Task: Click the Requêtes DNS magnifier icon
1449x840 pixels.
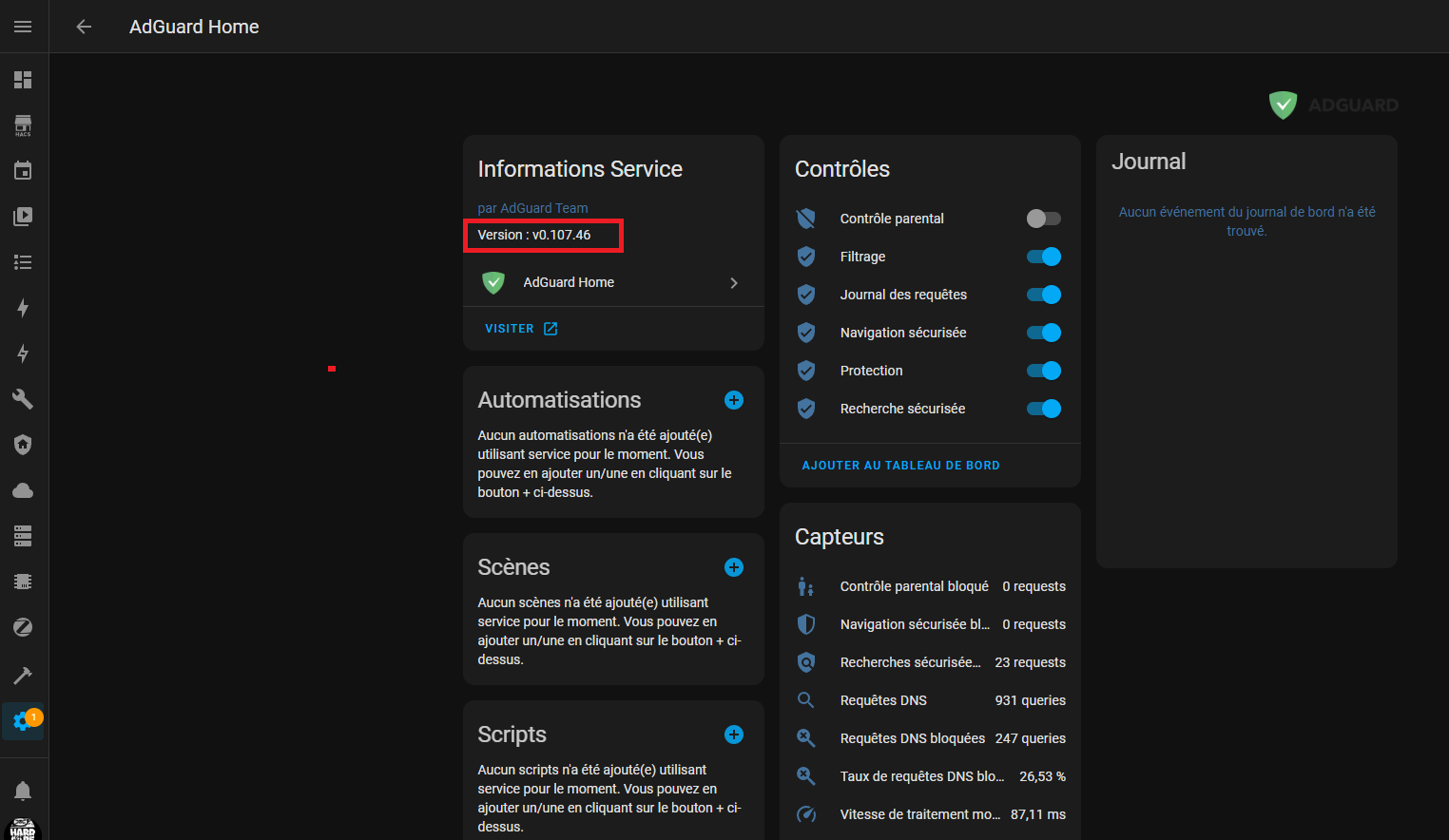Action: (806, 700)
